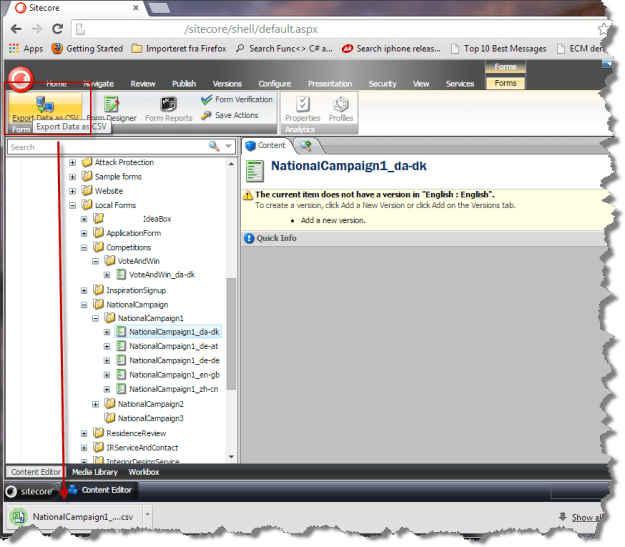
Task: Open the Presentation ribbon tab
Action: tap(330, 84)
